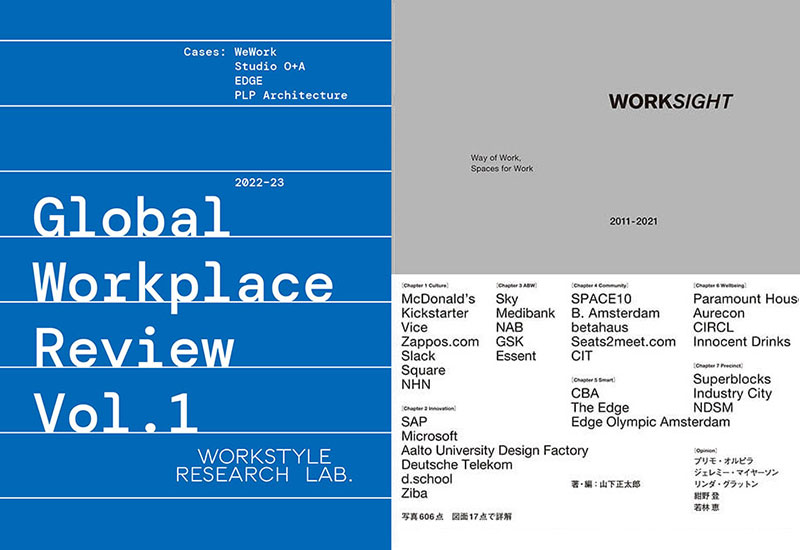800x550 pixels.
Task: Select McDonald's under Chapter 1
Action: click(438, 299)
